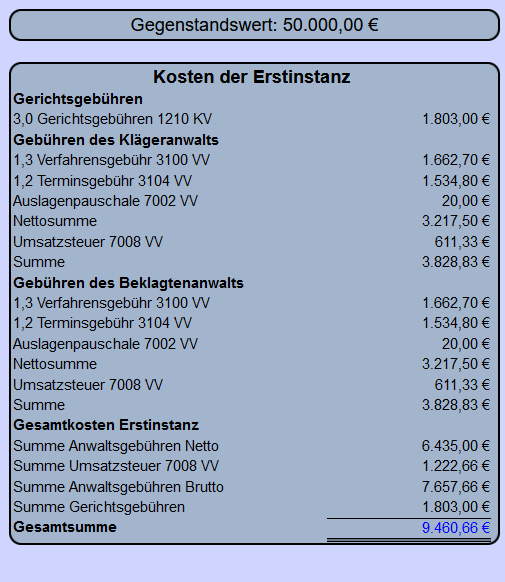Click Klägeranwalt's Summe value 3.828,83 €
Viewport: 505px width, 582px height.
pos(456,262)
